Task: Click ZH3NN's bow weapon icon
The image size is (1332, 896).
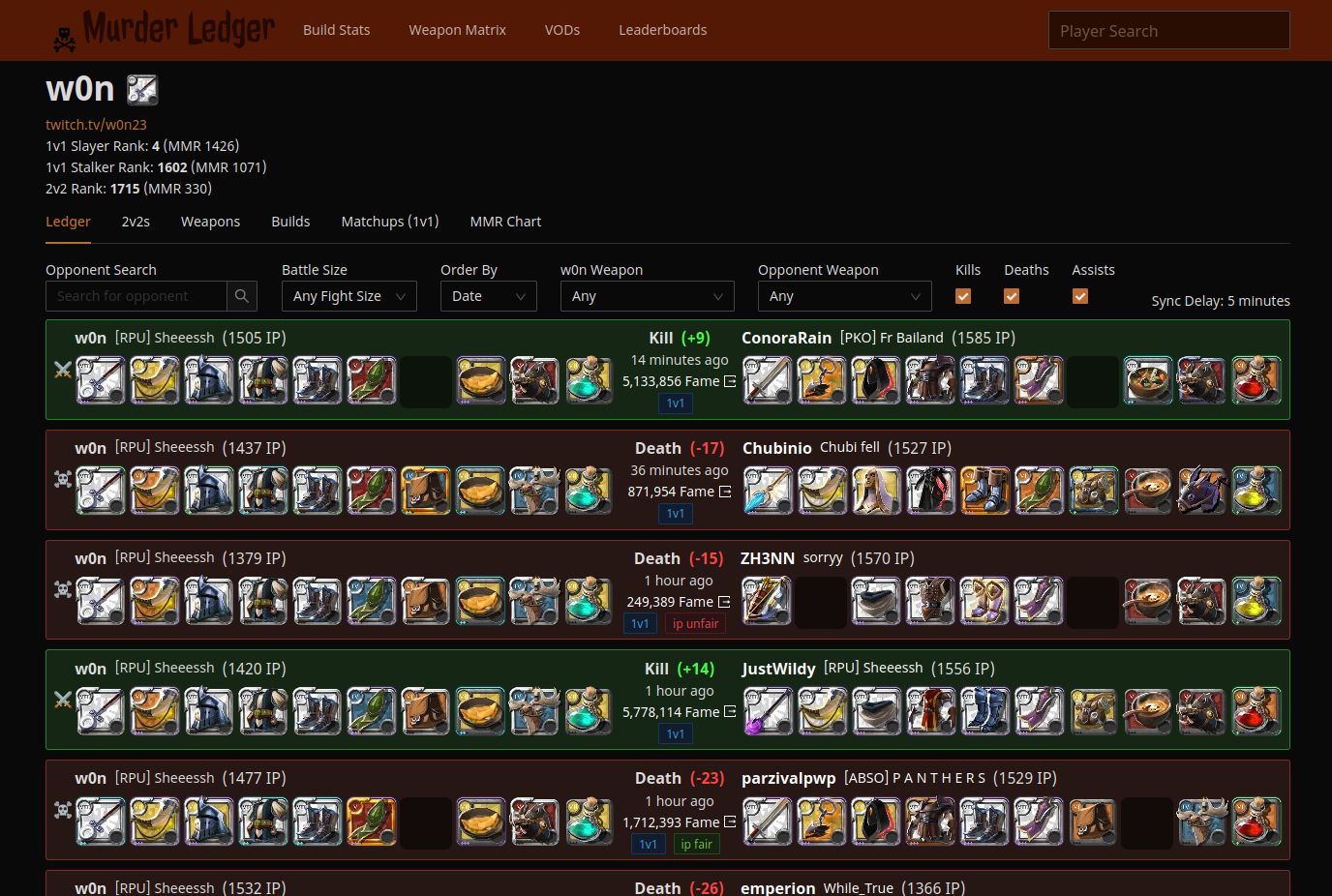Action: (767, 601)
